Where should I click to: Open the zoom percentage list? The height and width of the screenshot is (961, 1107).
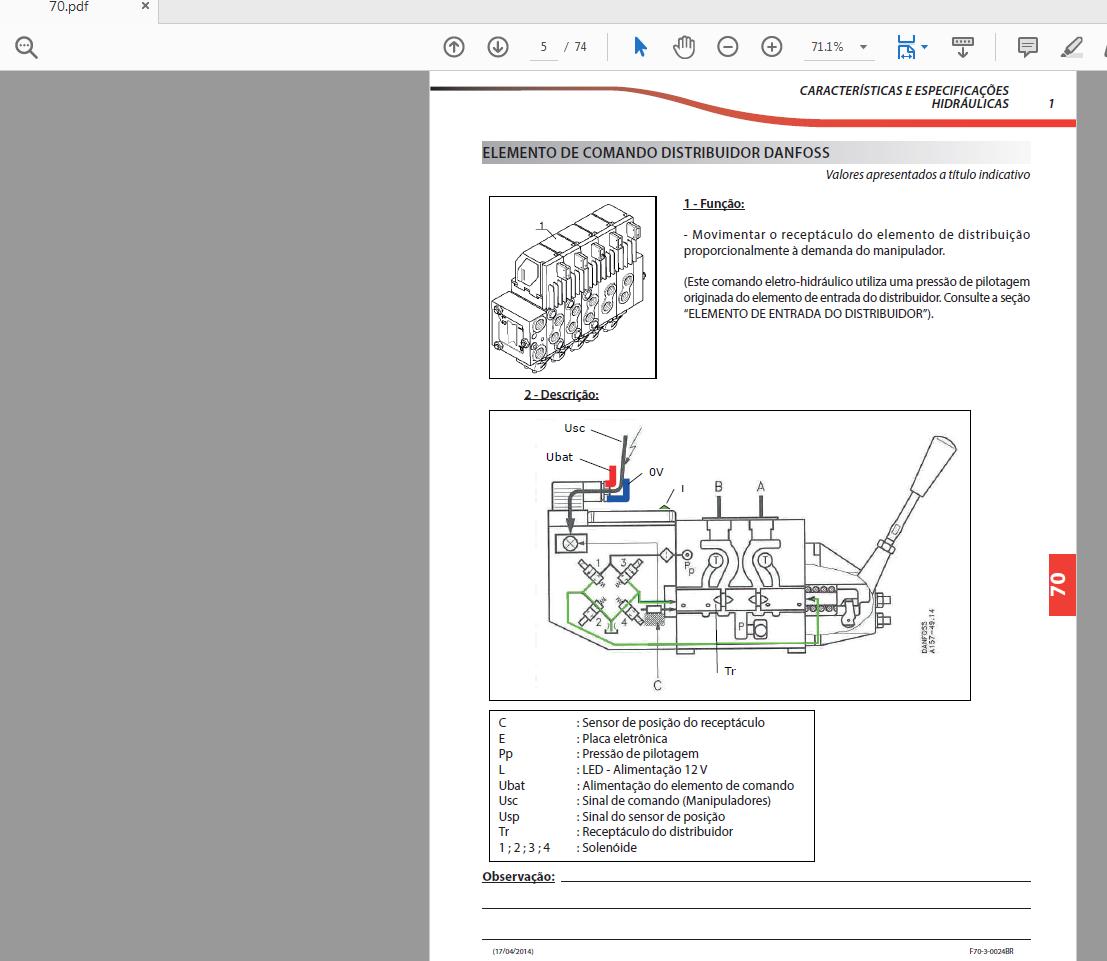(x=862, y=46)
